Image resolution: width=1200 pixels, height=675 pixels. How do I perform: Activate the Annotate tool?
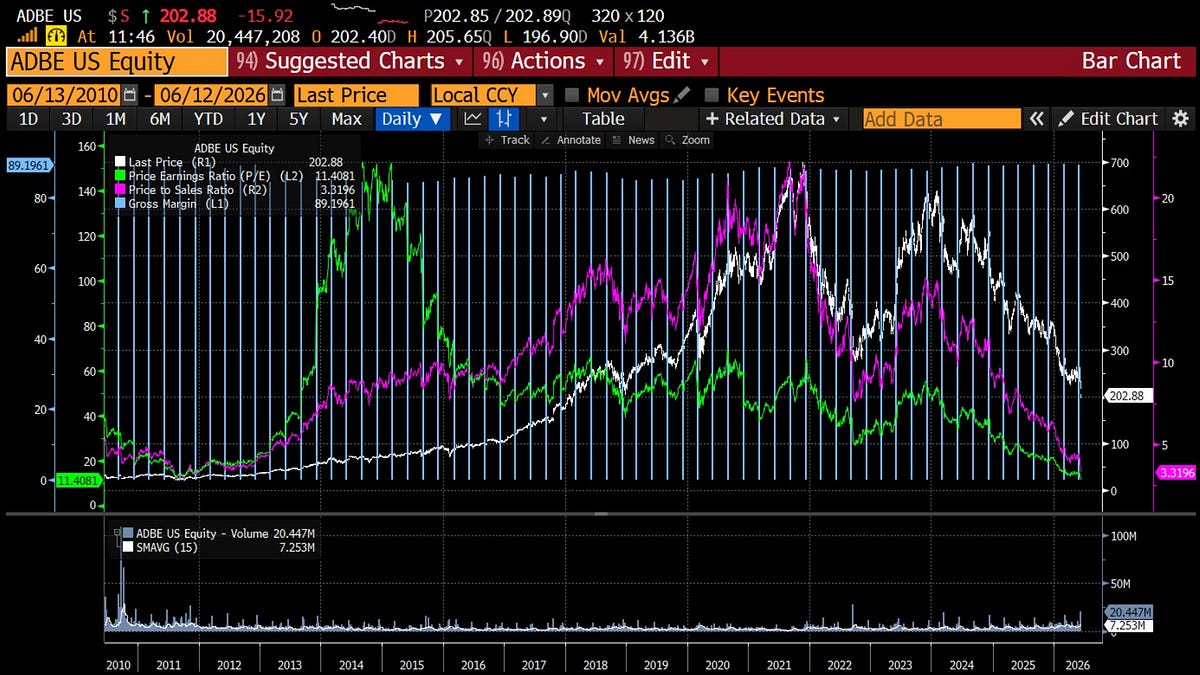[573, 140]
